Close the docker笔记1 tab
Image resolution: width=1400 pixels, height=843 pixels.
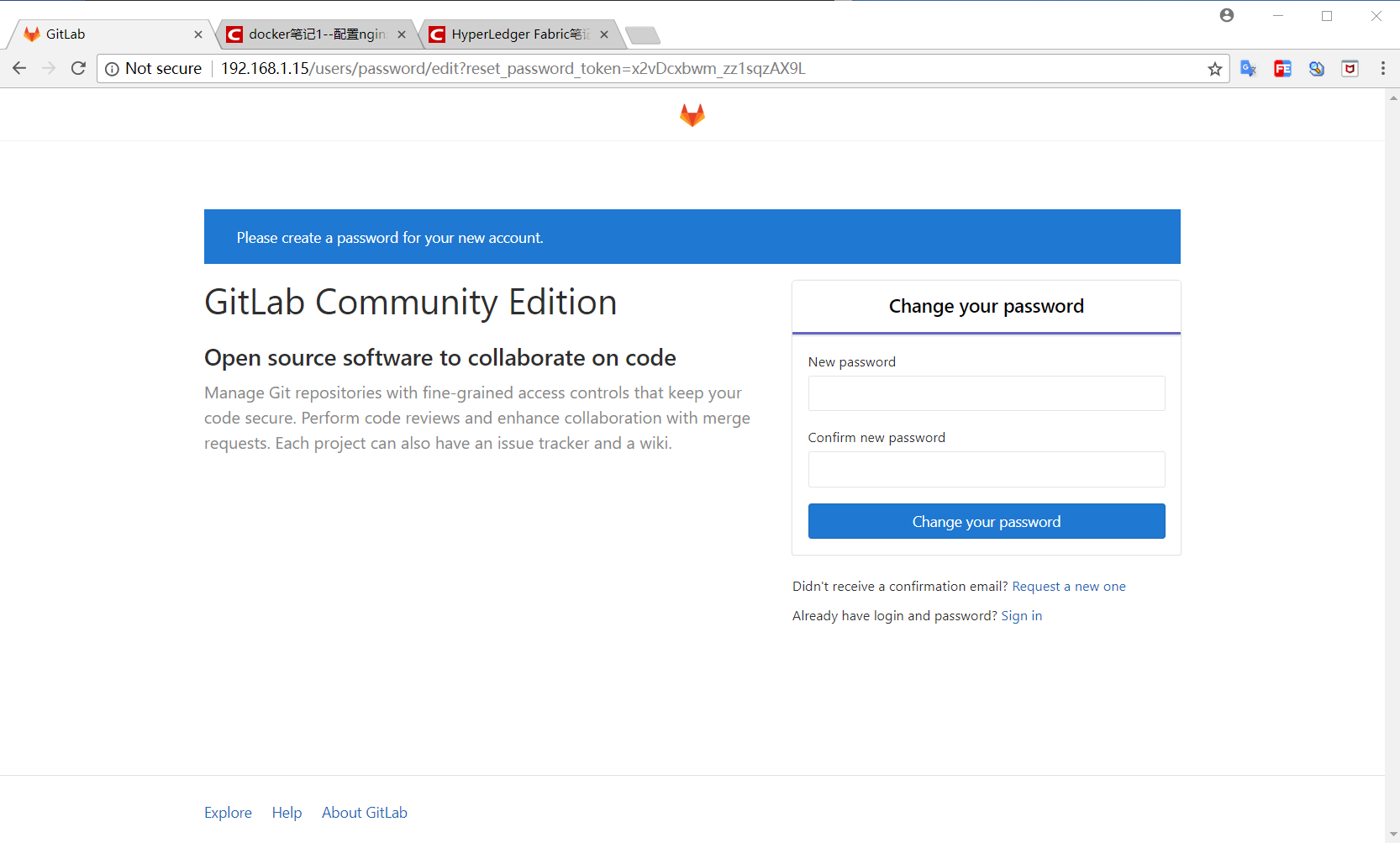402,34
